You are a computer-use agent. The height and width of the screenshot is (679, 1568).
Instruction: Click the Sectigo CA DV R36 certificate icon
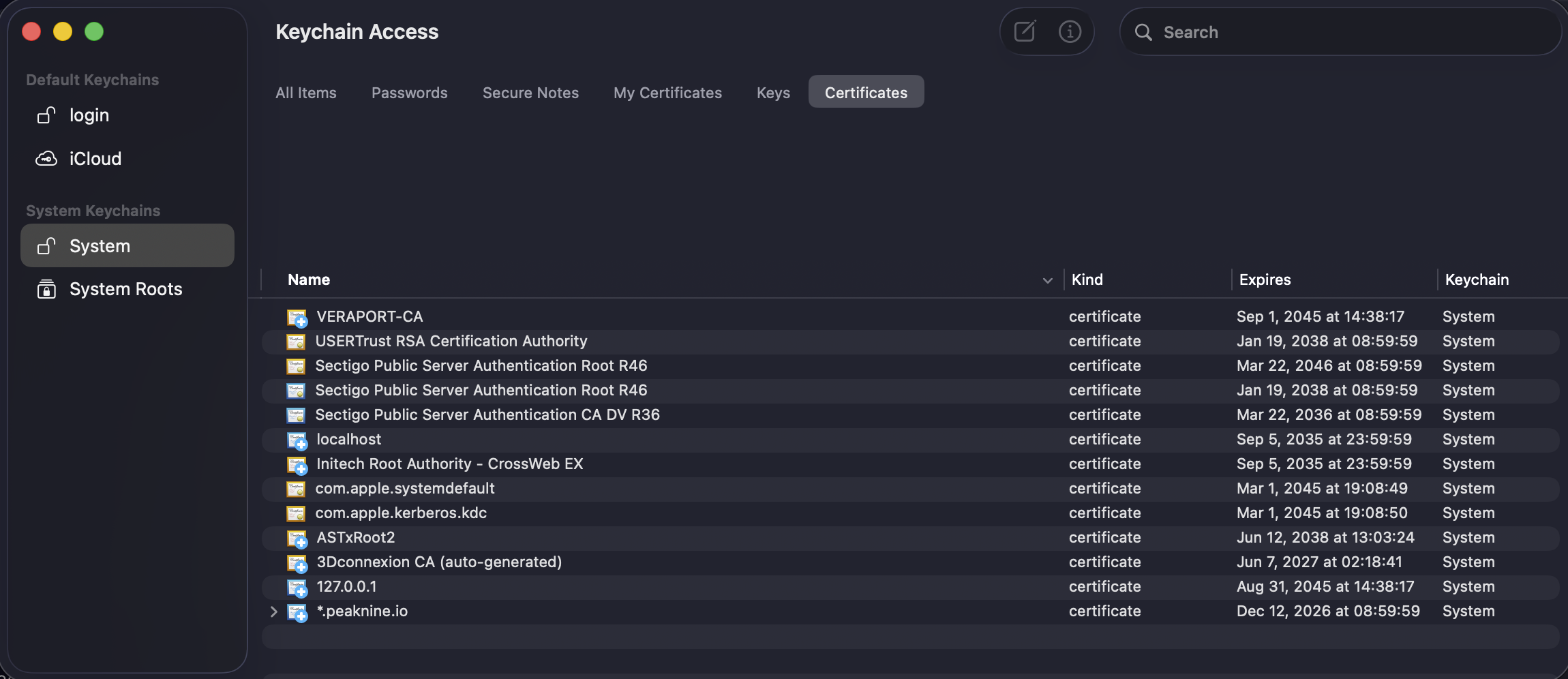296,415
